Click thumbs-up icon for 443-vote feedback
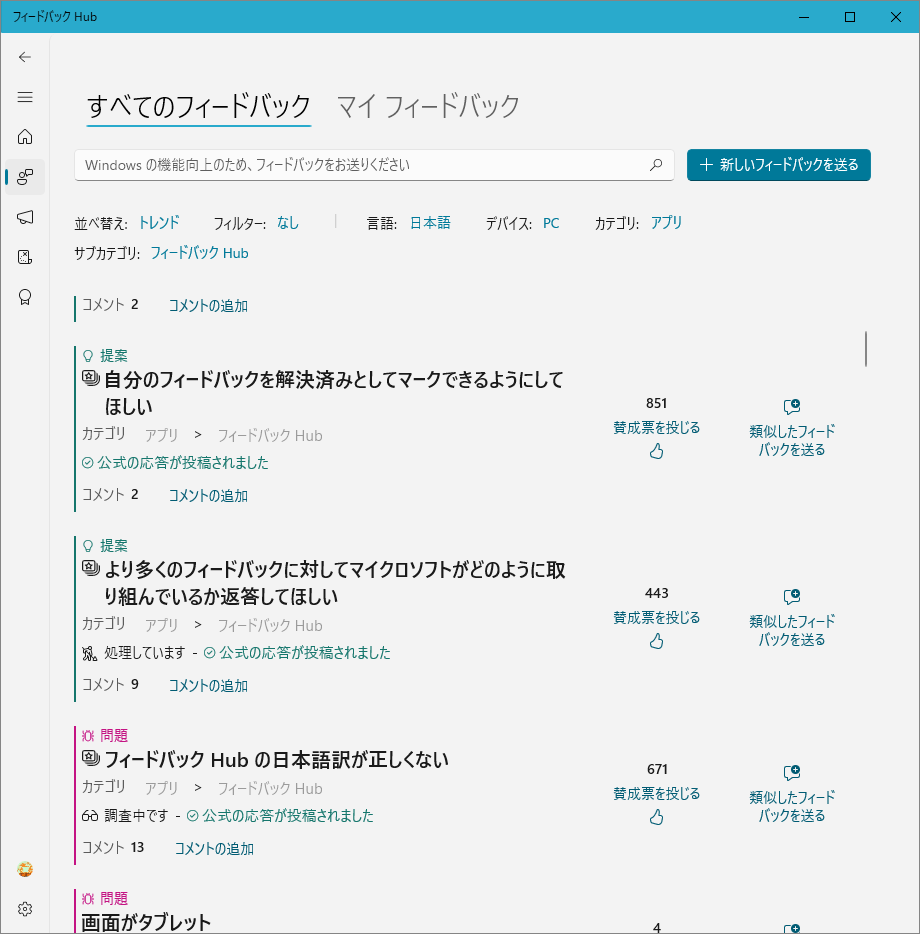This screenshot has width=920, height=934. pyautogui.click(x=656, y=642)
